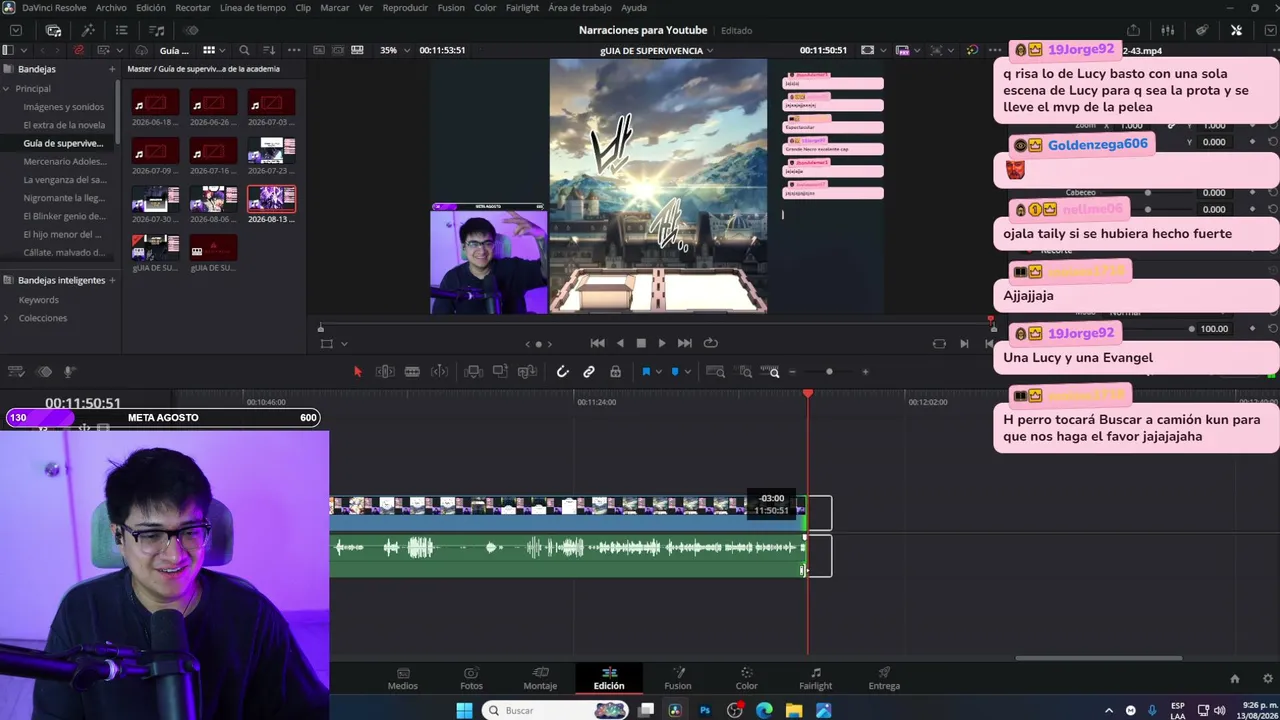Select the arrow Selection mode tool
This screenshot has height=720, width=1280.
pos(358,372)
